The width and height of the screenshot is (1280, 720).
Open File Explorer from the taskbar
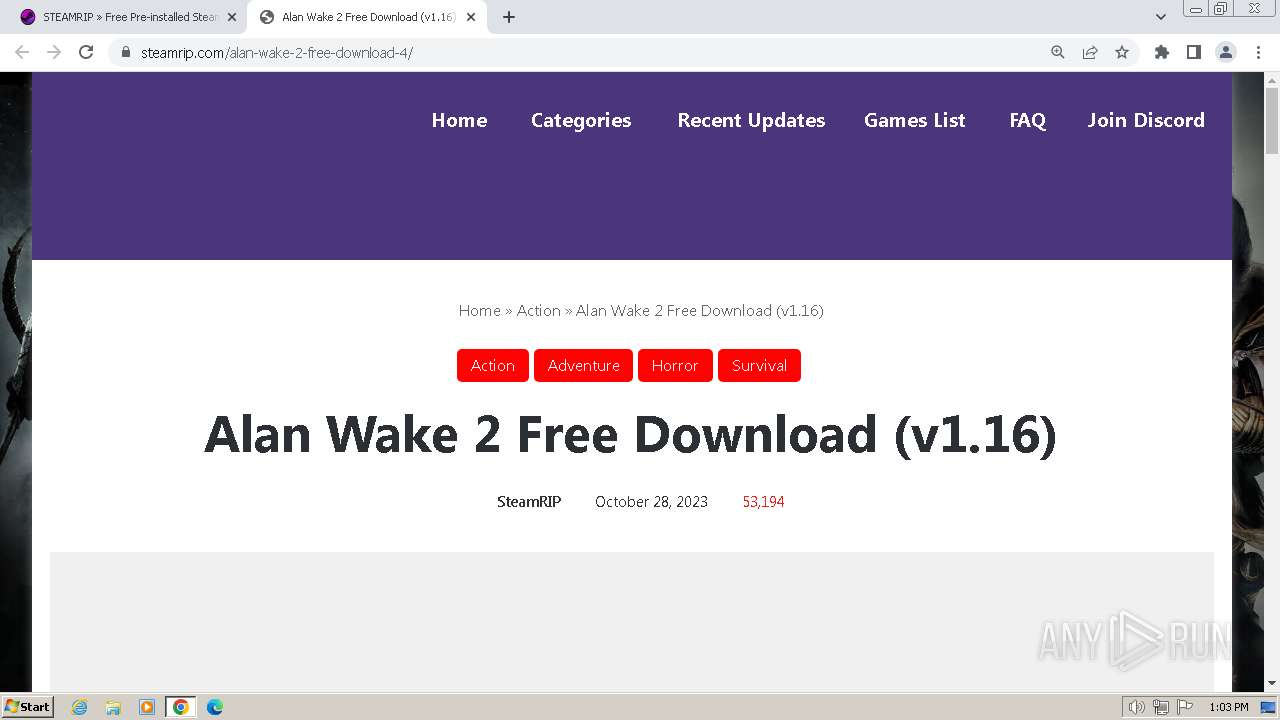[113, 707]
